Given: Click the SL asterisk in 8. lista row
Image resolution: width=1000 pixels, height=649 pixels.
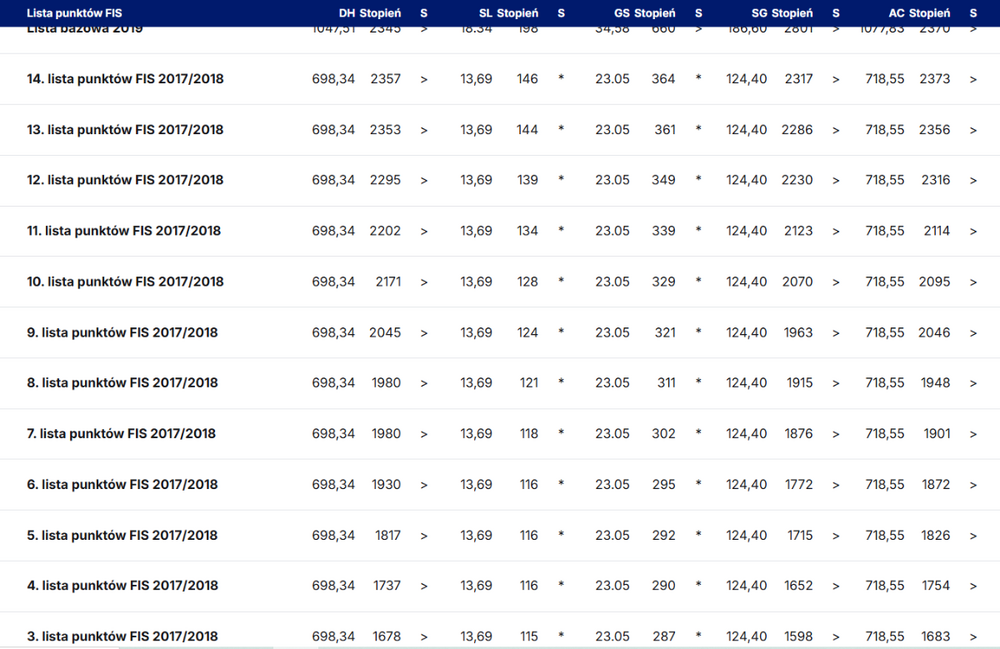Looking at the screenshot, I should pyautogui.click(x=561, y=383).
